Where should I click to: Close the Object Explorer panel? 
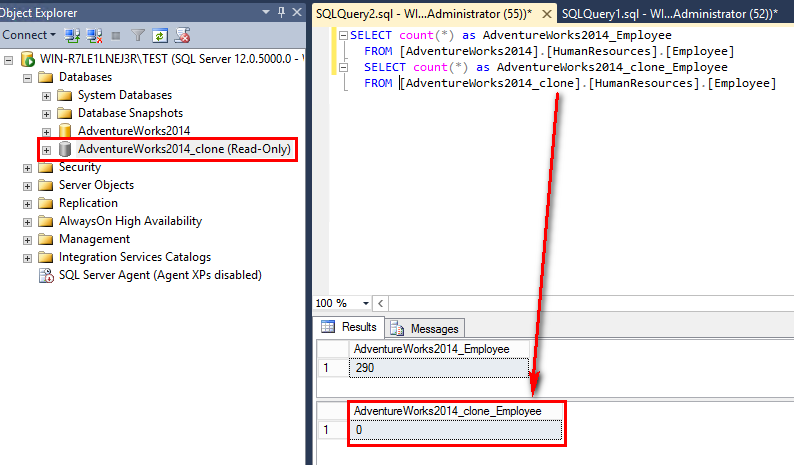tap(297, 12)
